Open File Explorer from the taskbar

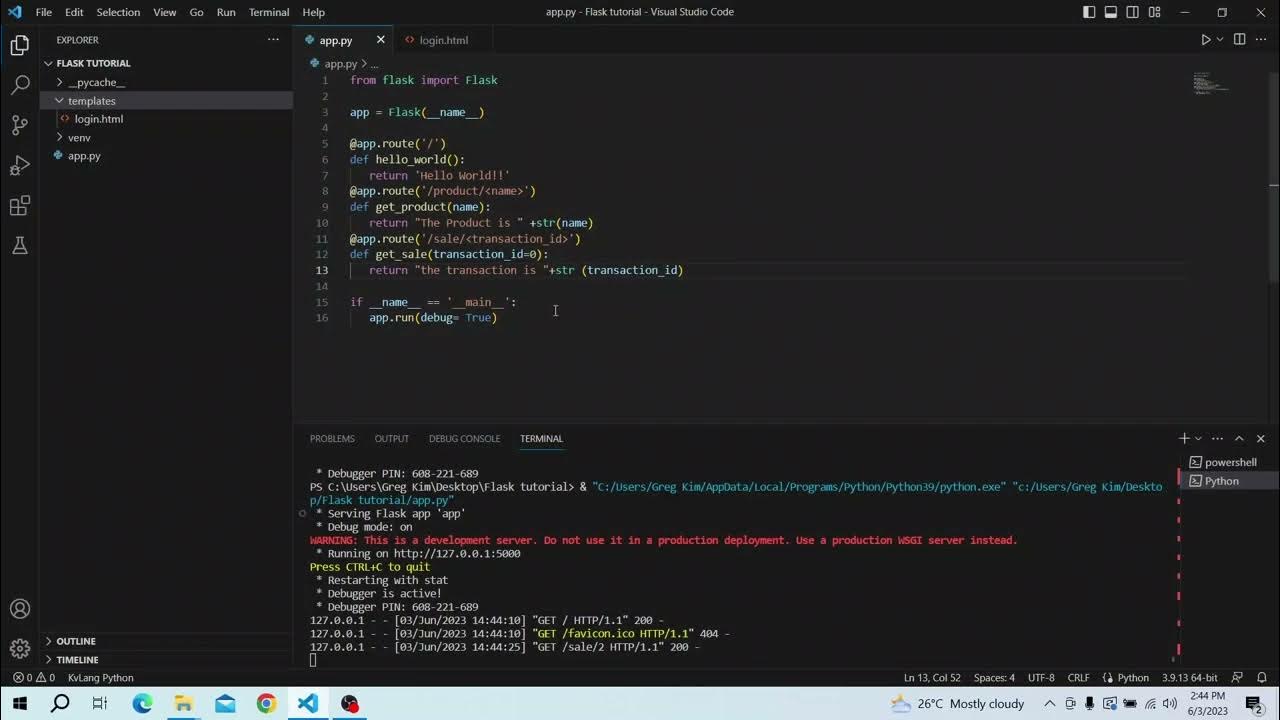[183, 703]
